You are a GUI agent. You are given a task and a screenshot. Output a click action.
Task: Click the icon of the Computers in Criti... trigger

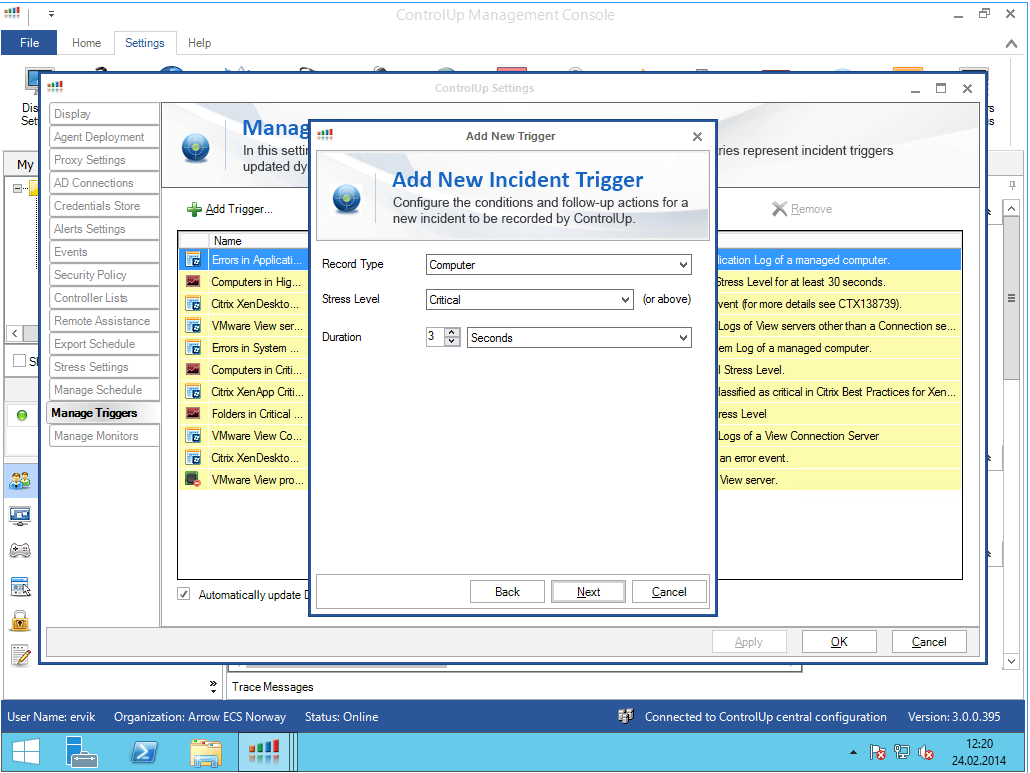(192, 370)
